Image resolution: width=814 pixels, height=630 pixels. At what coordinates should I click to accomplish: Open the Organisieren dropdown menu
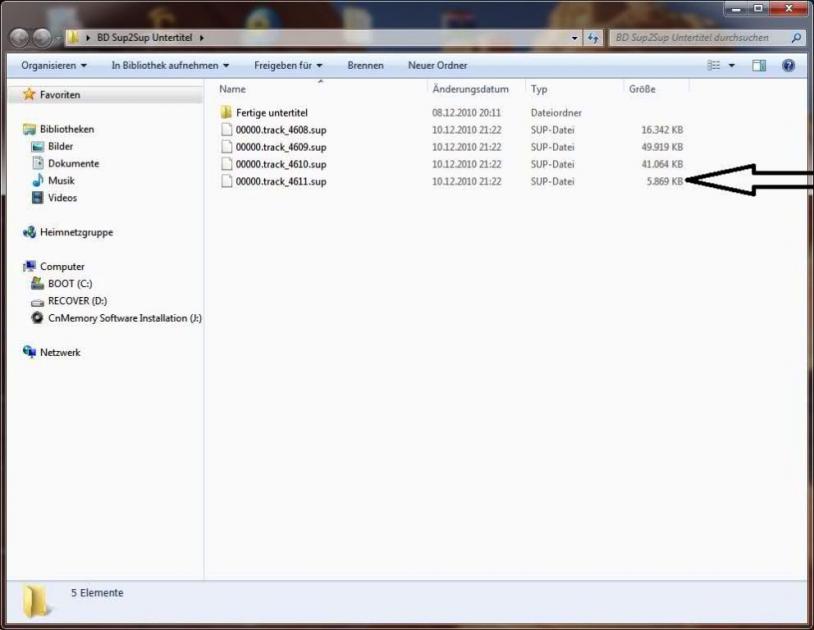tap(54, 65)
